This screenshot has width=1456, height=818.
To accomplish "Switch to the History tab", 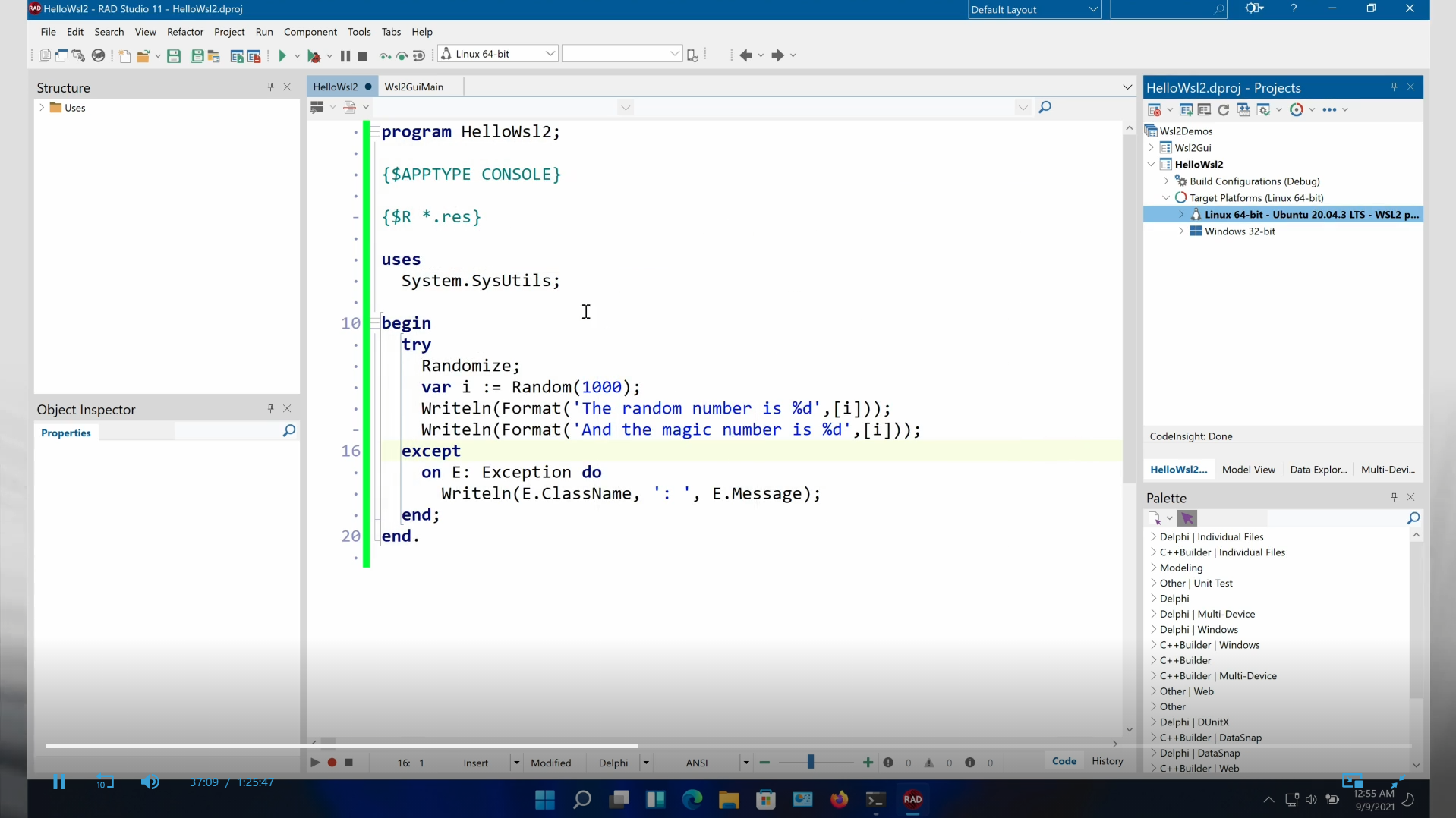I will coord(1107,761).
